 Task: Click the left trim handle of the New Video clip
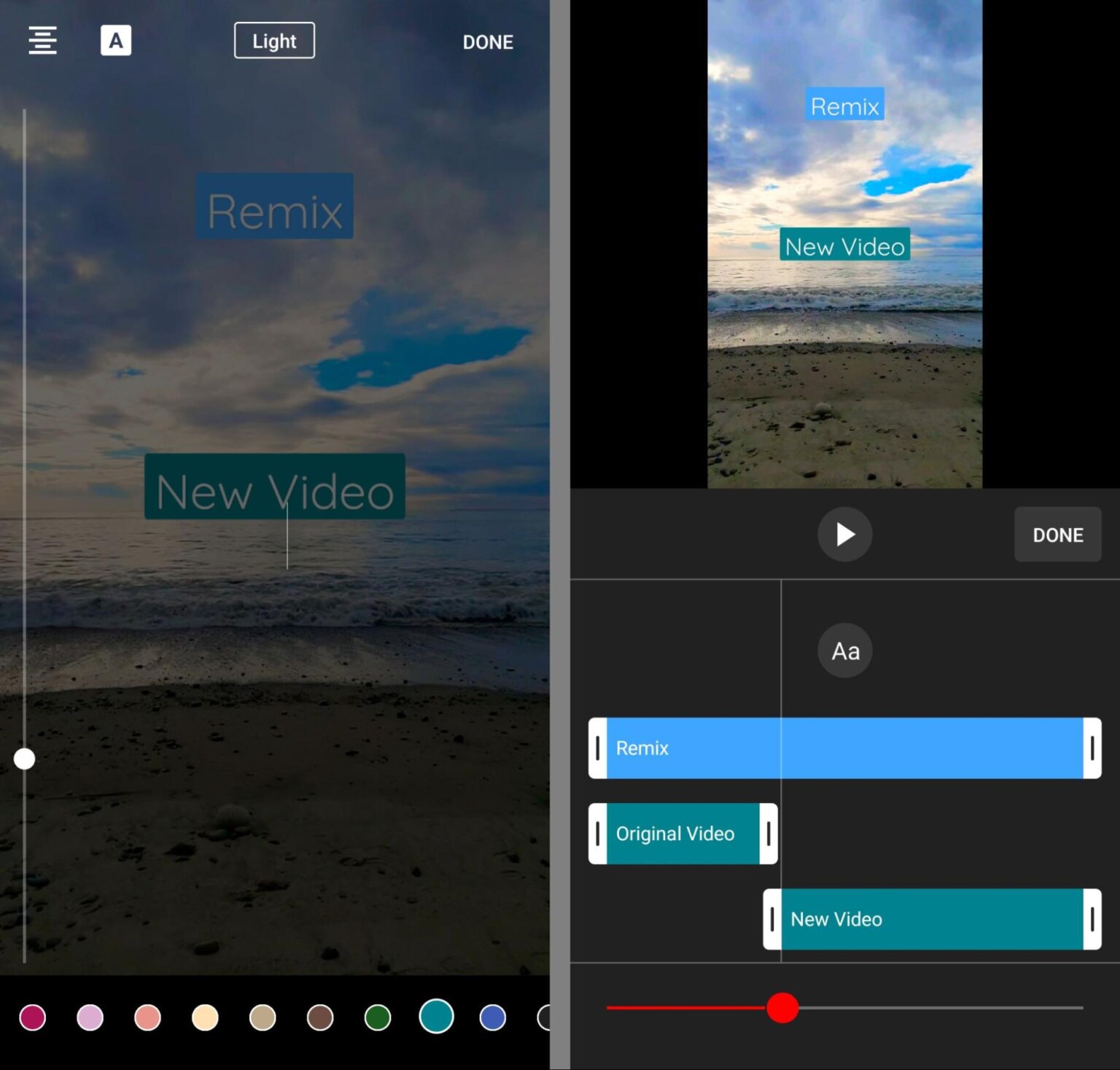(773, 919)
